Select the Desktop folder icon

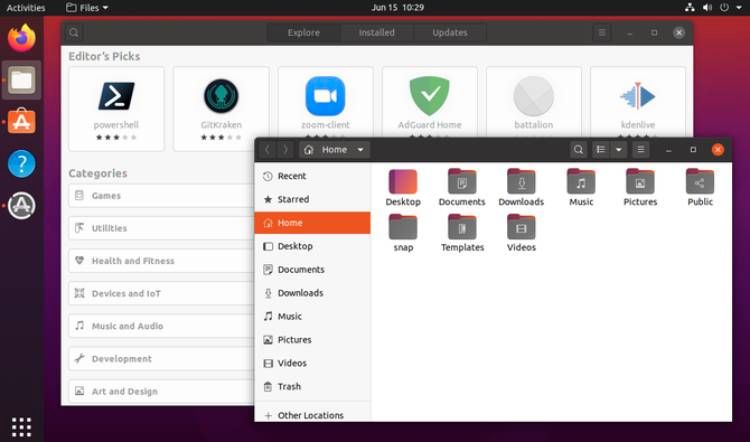coord(403,182)
